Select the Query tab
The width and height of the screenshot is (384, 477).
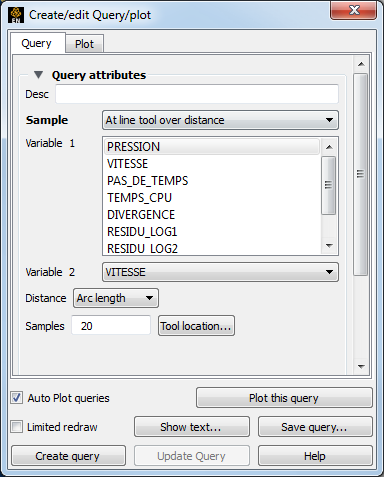pos(37,43)
